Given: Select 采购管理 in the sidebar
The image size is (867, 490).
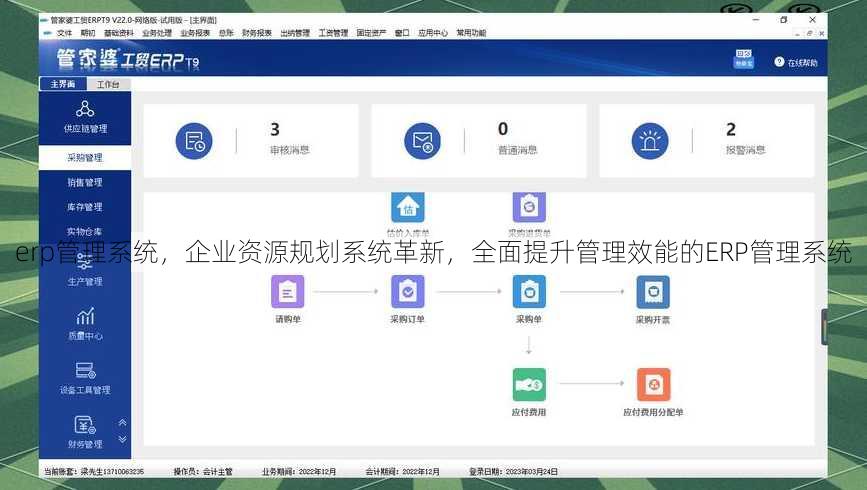Looking at the screenshot, I should tap(85, 158).
